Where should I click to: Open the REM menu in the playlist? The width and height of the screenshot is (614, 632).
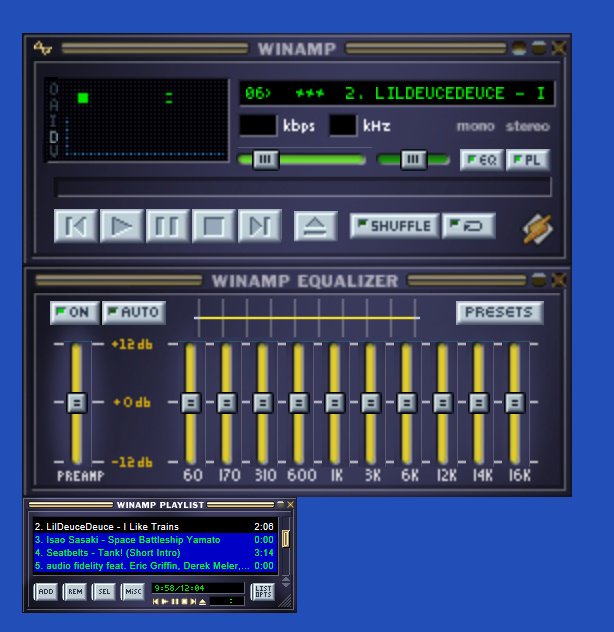coord(75,591)
